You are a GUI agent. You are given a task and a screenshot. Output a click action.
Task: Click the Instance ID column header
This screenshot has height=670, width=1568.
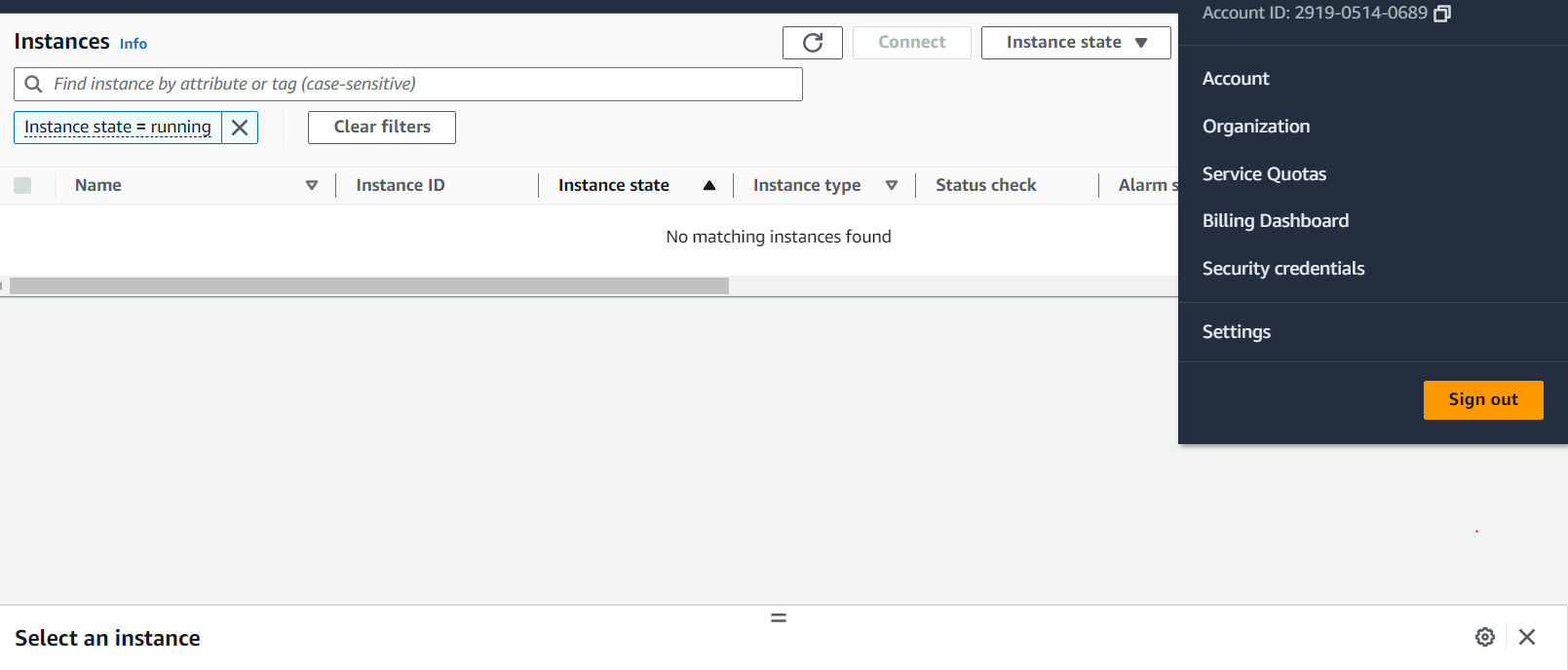click(x=401, y=185)
